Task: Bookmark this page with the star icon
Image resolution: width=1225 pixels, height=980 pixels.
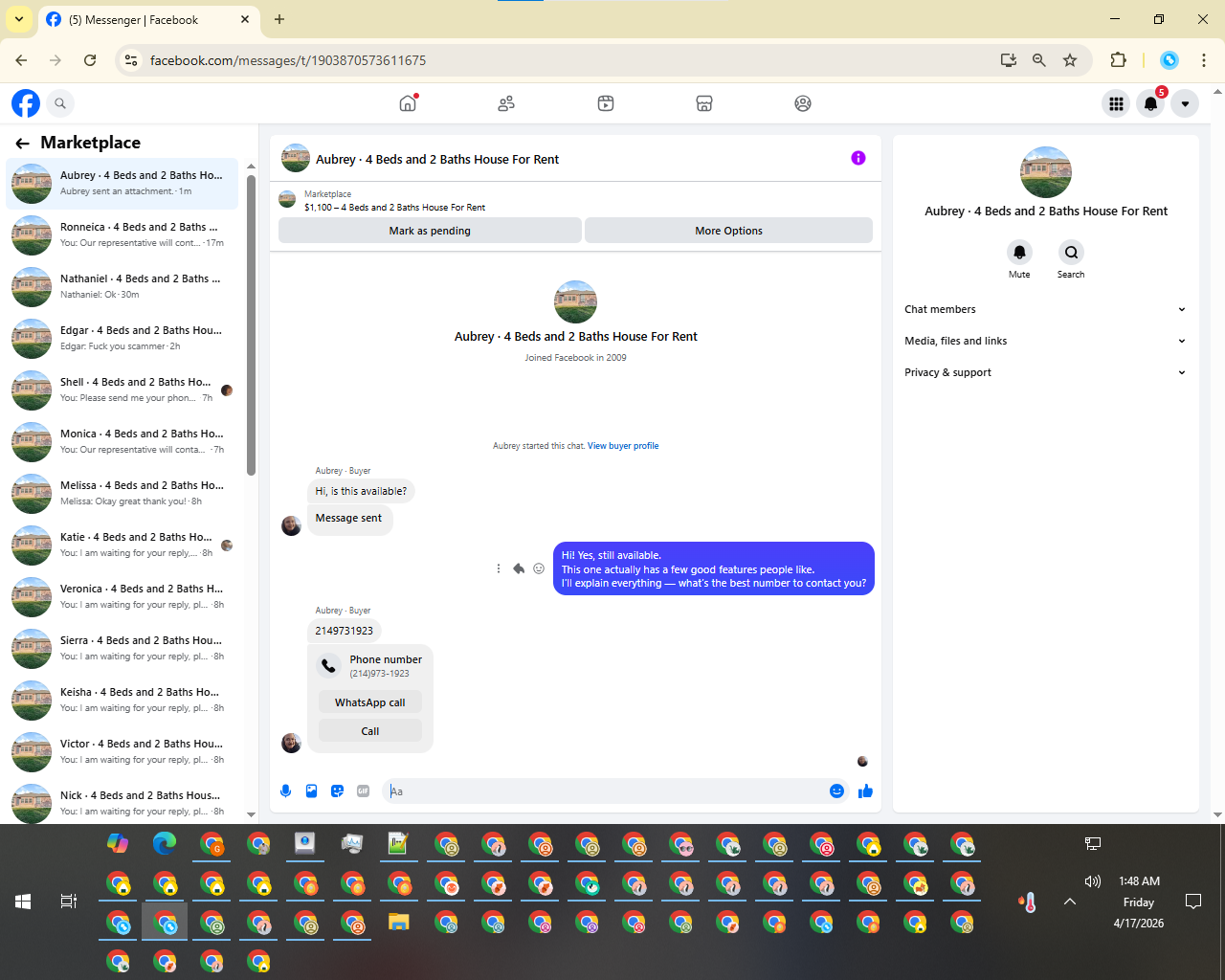Action: coord(1070,60)
